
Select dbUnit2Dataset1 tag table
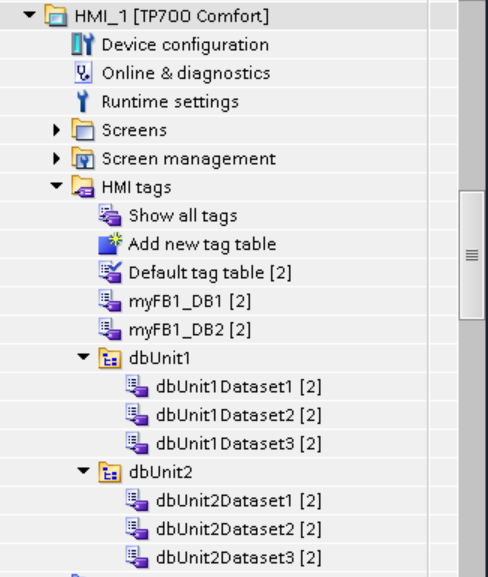pos(238,500)
